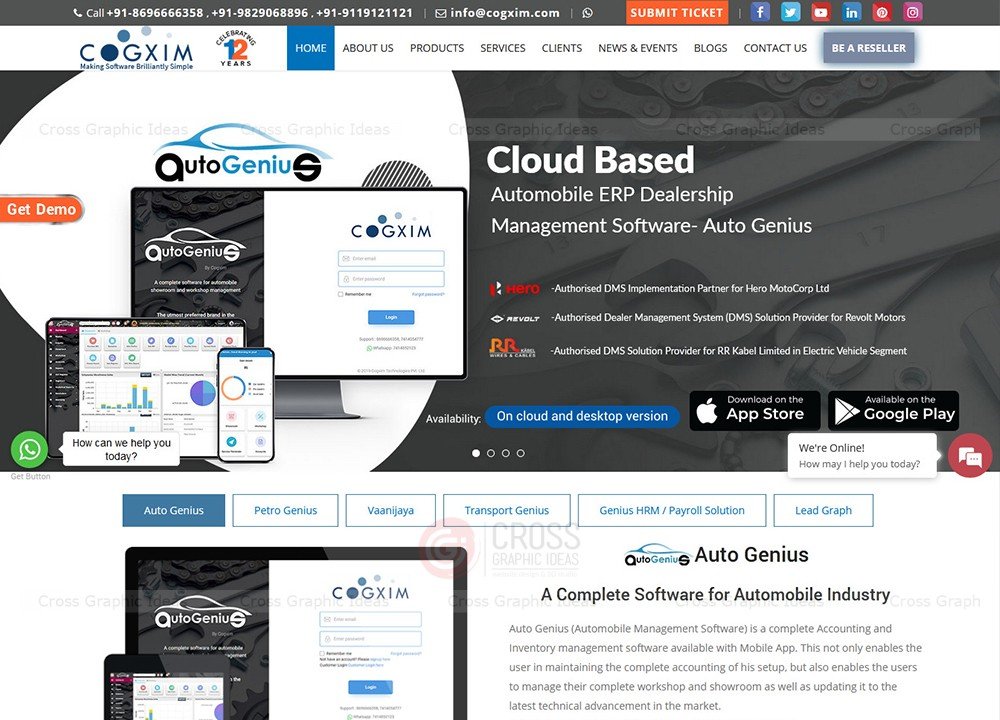Viewport: 1000px width, 720px height.
Task: Click the small Auto Genius logo by the heading
Action: (657, 555)
